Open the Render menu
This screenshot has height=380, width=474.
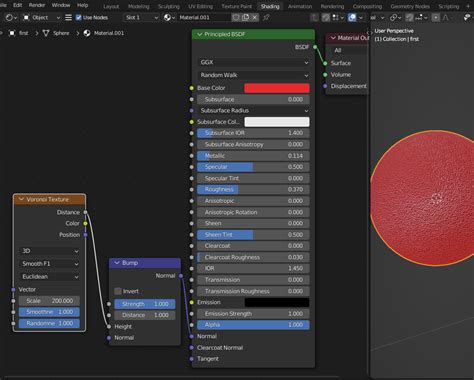(37, 5)
